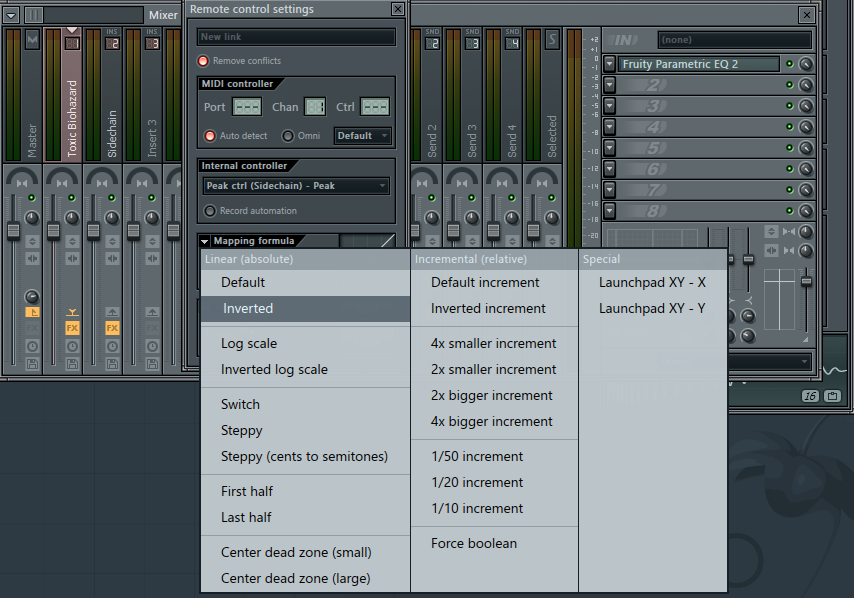The image size is (854, 598).
Task: Choose Launchpad XY - X under Special
Action: tap(652, 282)
